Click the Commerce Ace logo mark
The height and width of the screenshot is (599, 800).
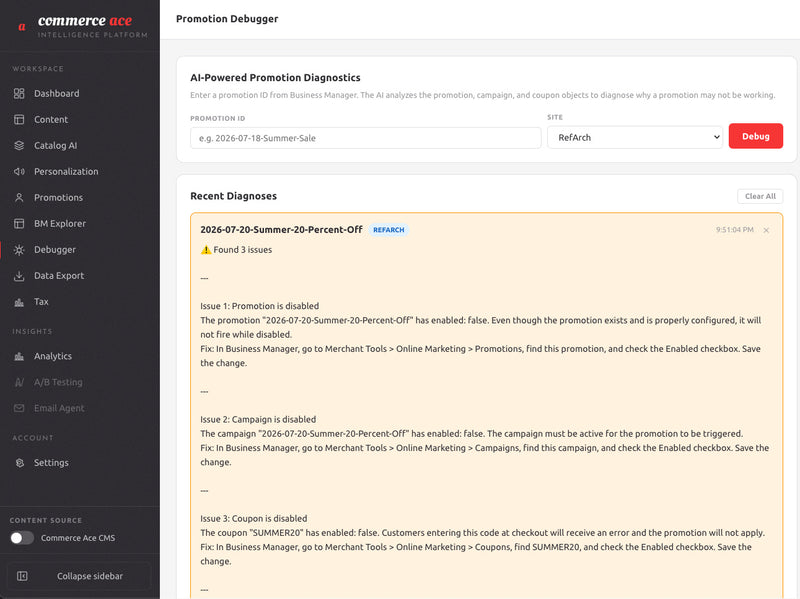[22, 27]
